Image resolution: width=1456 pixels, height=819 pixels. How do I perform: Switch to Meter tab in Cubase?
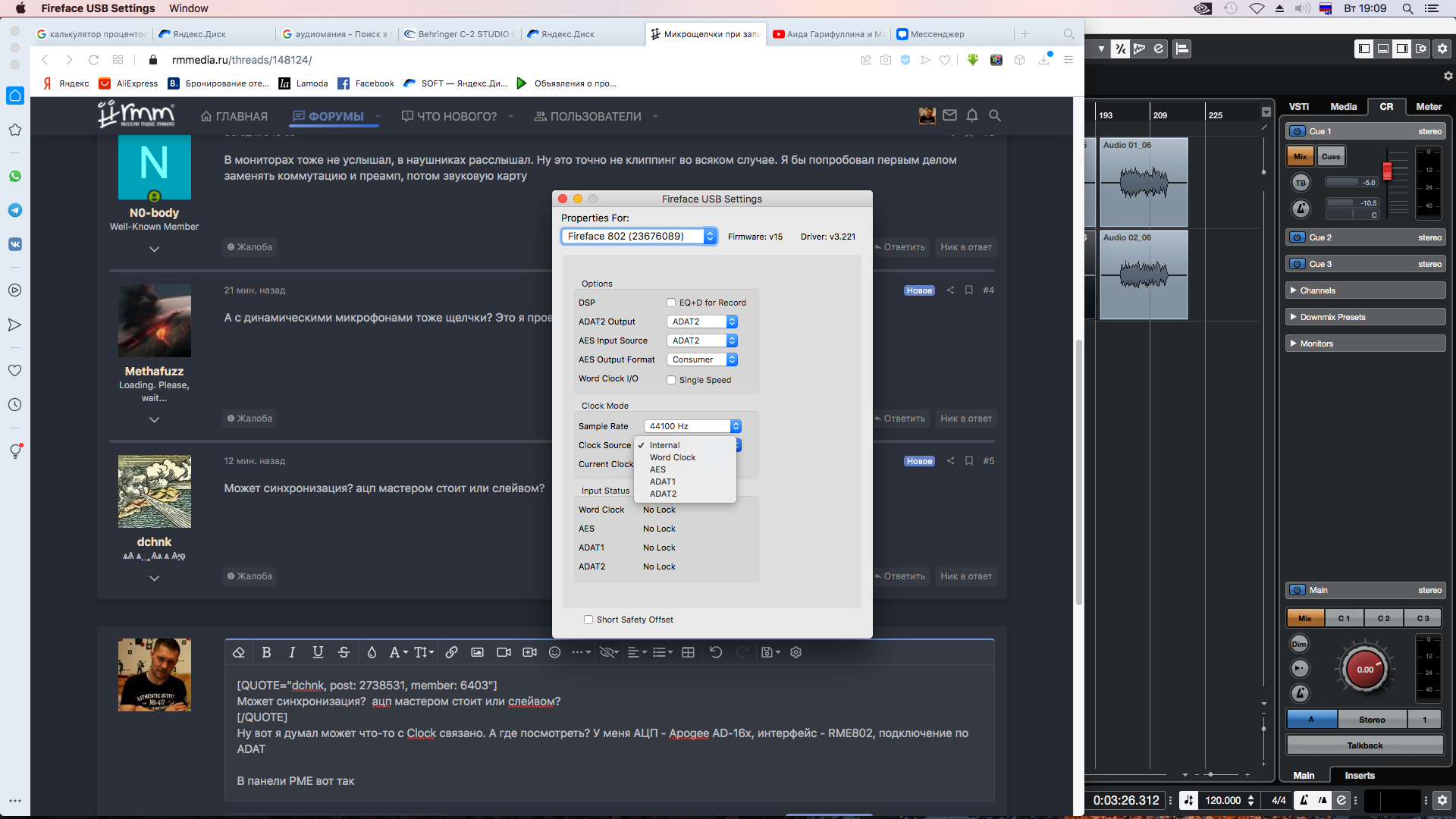1429,107
